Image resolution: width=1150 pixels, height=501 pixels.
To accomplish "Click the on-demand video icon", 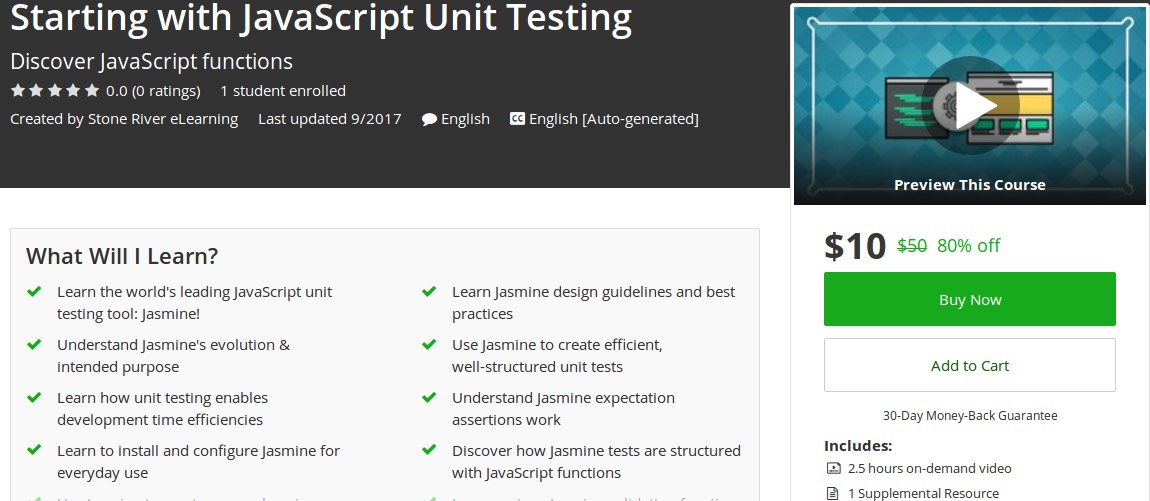I will coord(833,468).
